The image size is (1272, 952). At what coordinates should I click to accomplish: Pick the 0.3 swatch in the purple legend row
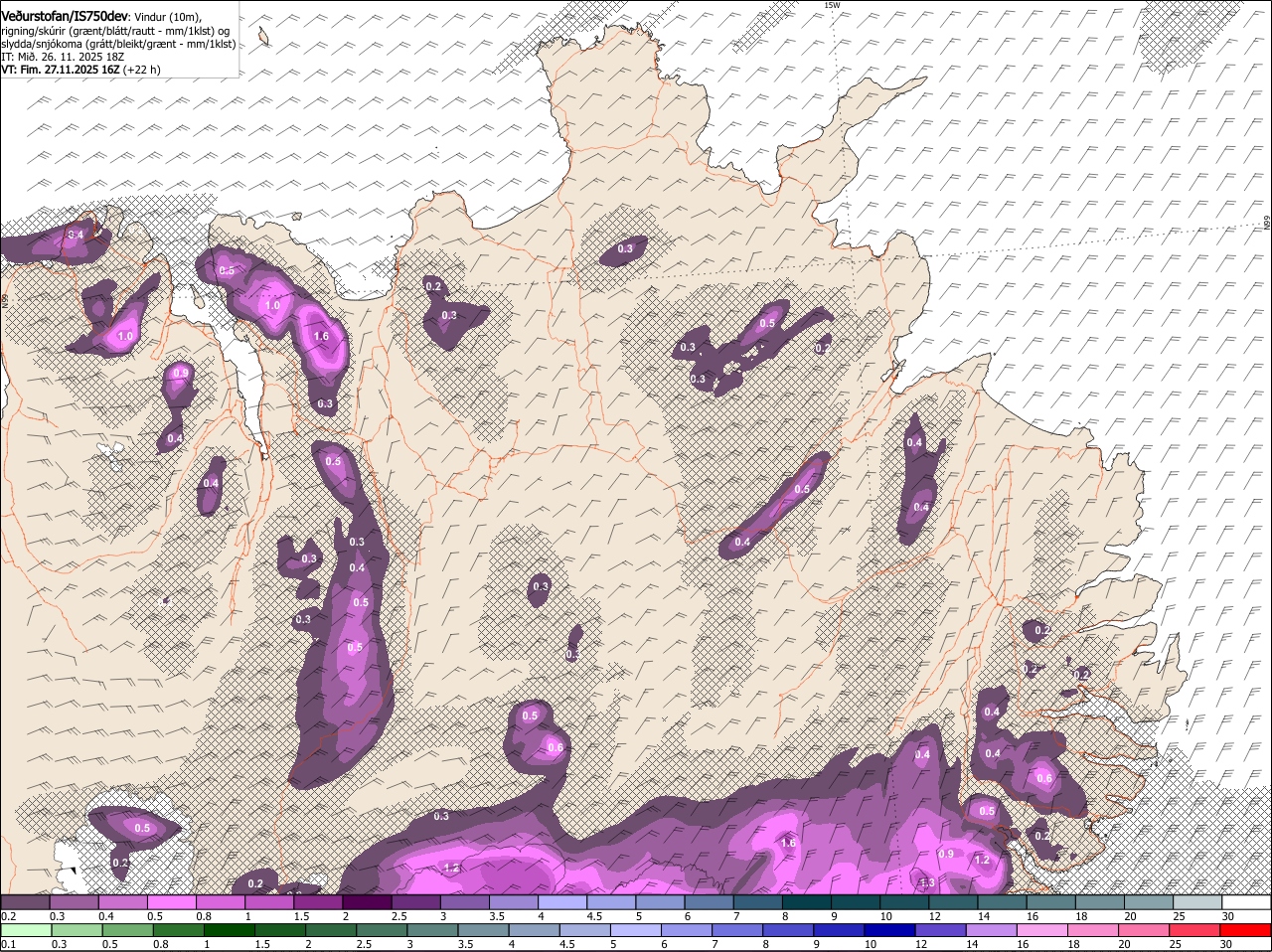[x=75, y=902]
